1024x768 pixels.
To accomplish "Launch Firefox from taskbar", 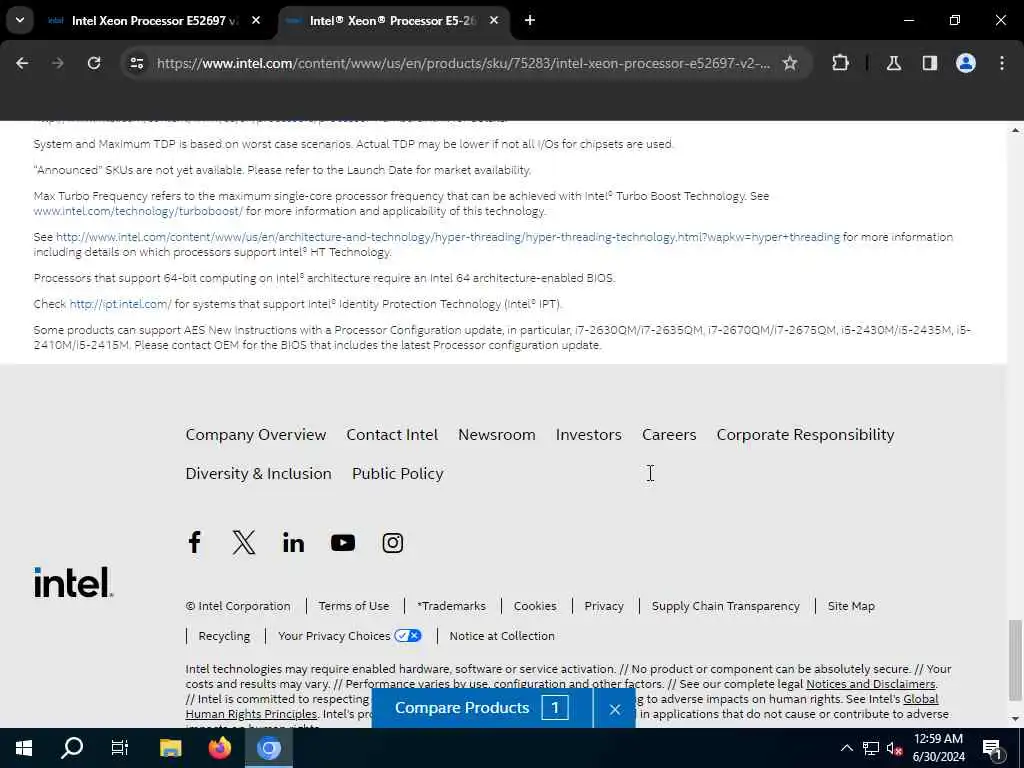I will coord(219,748).
